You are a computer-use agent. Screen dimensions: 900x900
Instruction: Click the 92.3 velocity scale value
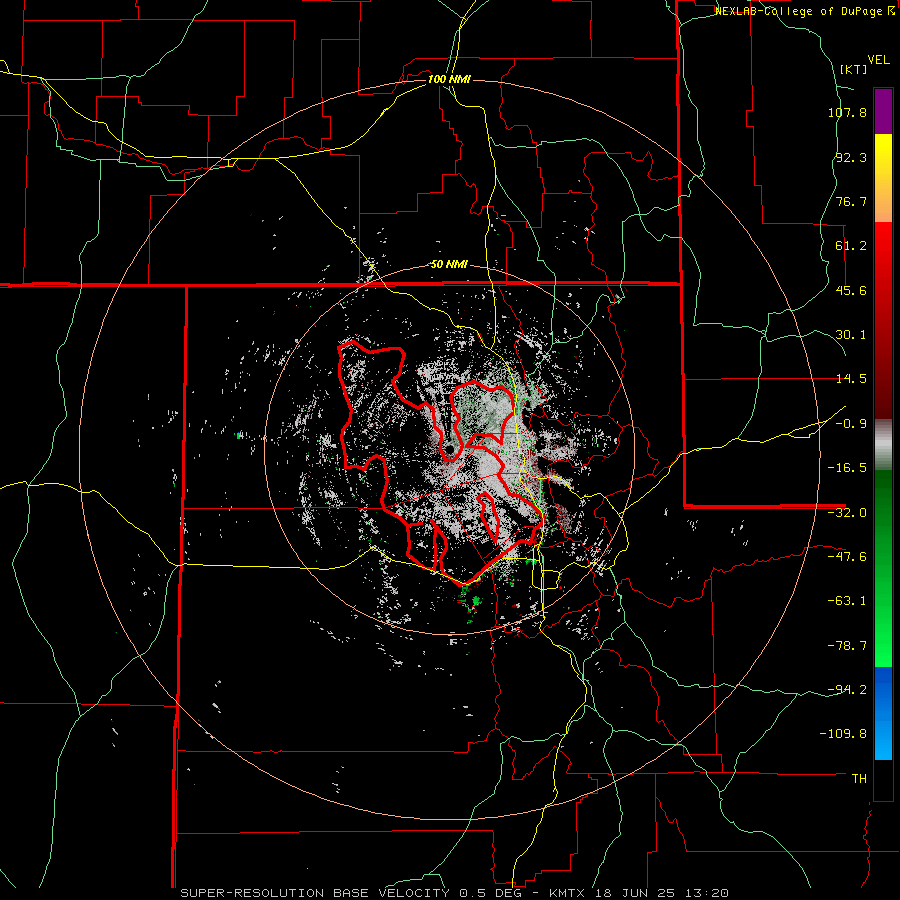pyautogui.click(x=851, y=157)
